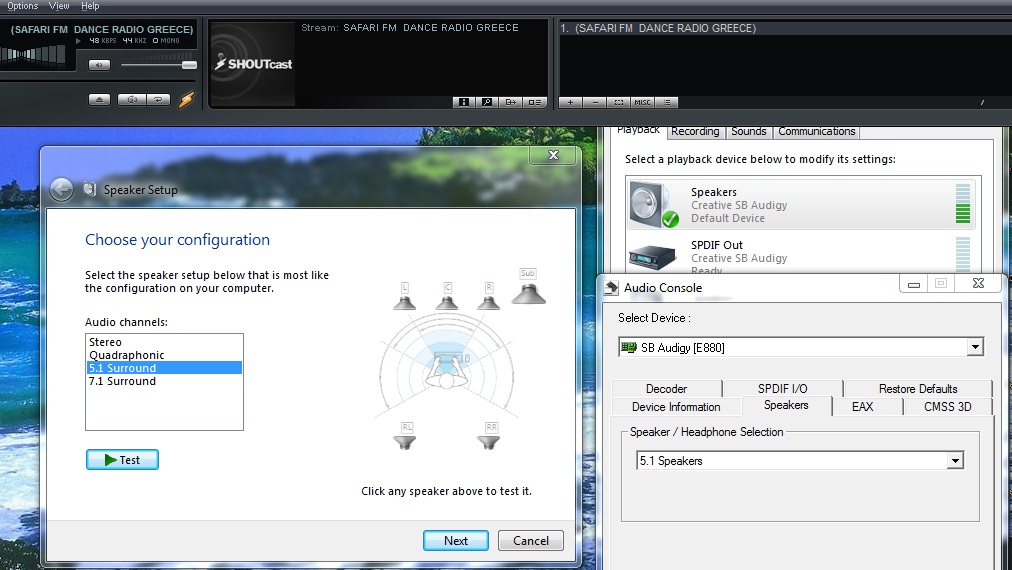Select Quadraphonic in Audio channels list

pos(164,355)
